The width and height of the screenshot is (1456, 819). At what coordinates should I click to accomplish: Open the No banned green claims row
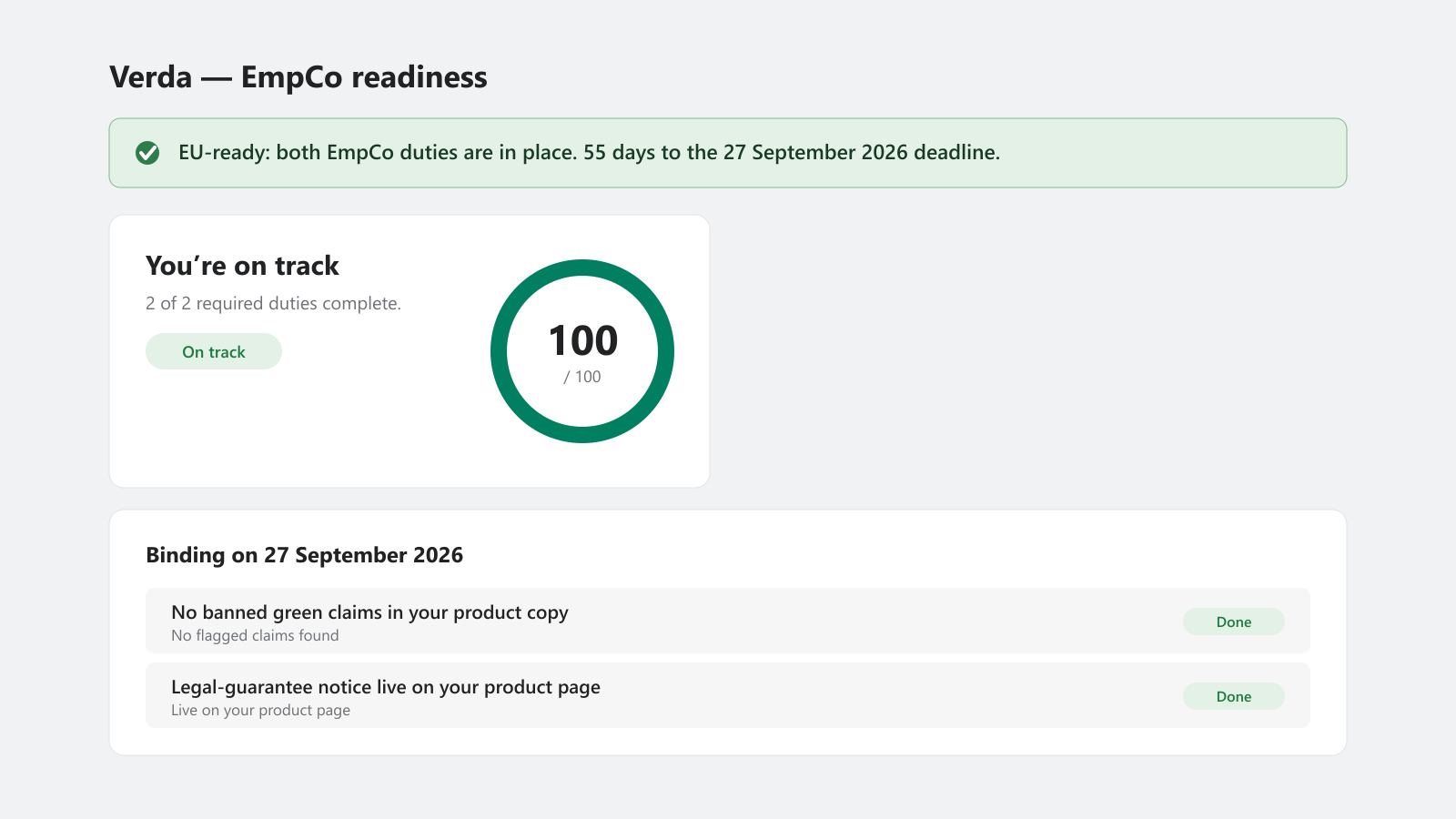point(728,621)
